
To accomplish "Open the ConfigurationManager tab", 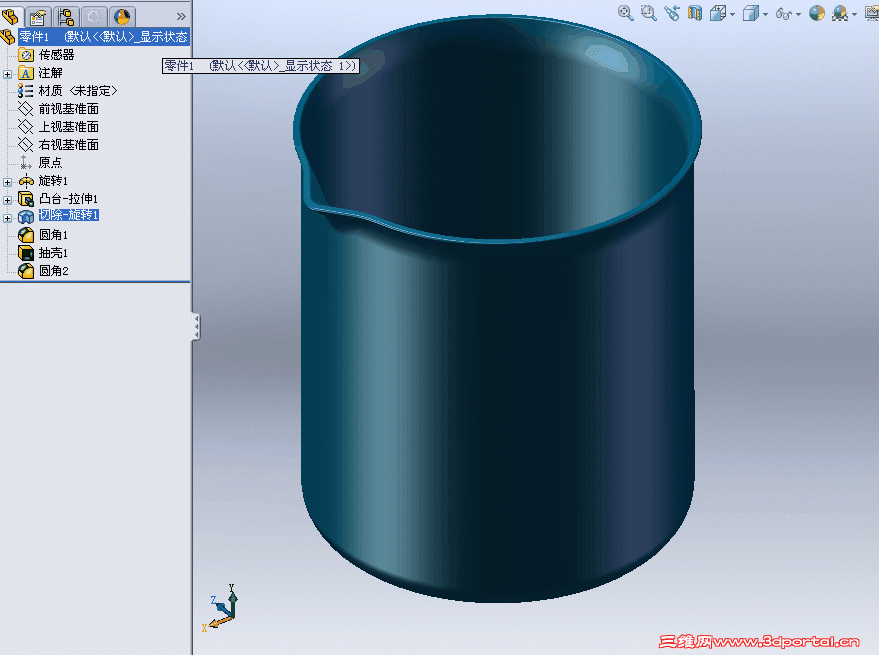I will [x=67, y=16].
